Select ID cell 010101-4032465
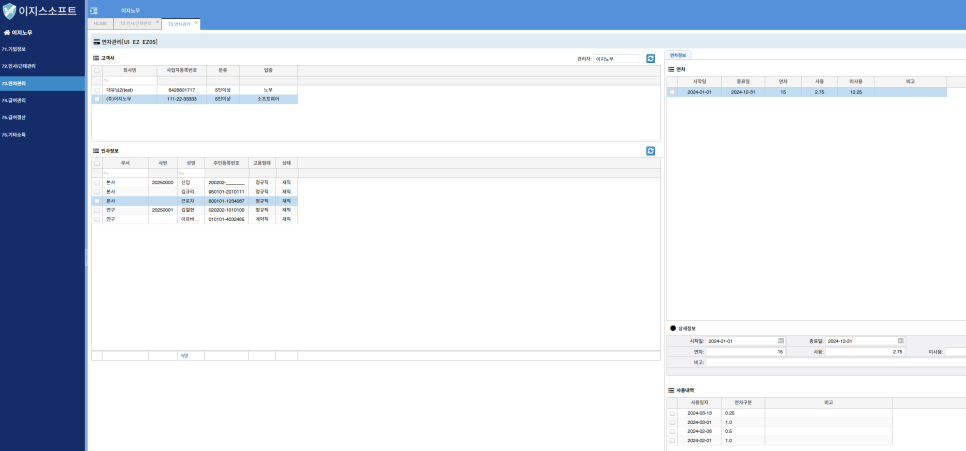 point(226,219)
